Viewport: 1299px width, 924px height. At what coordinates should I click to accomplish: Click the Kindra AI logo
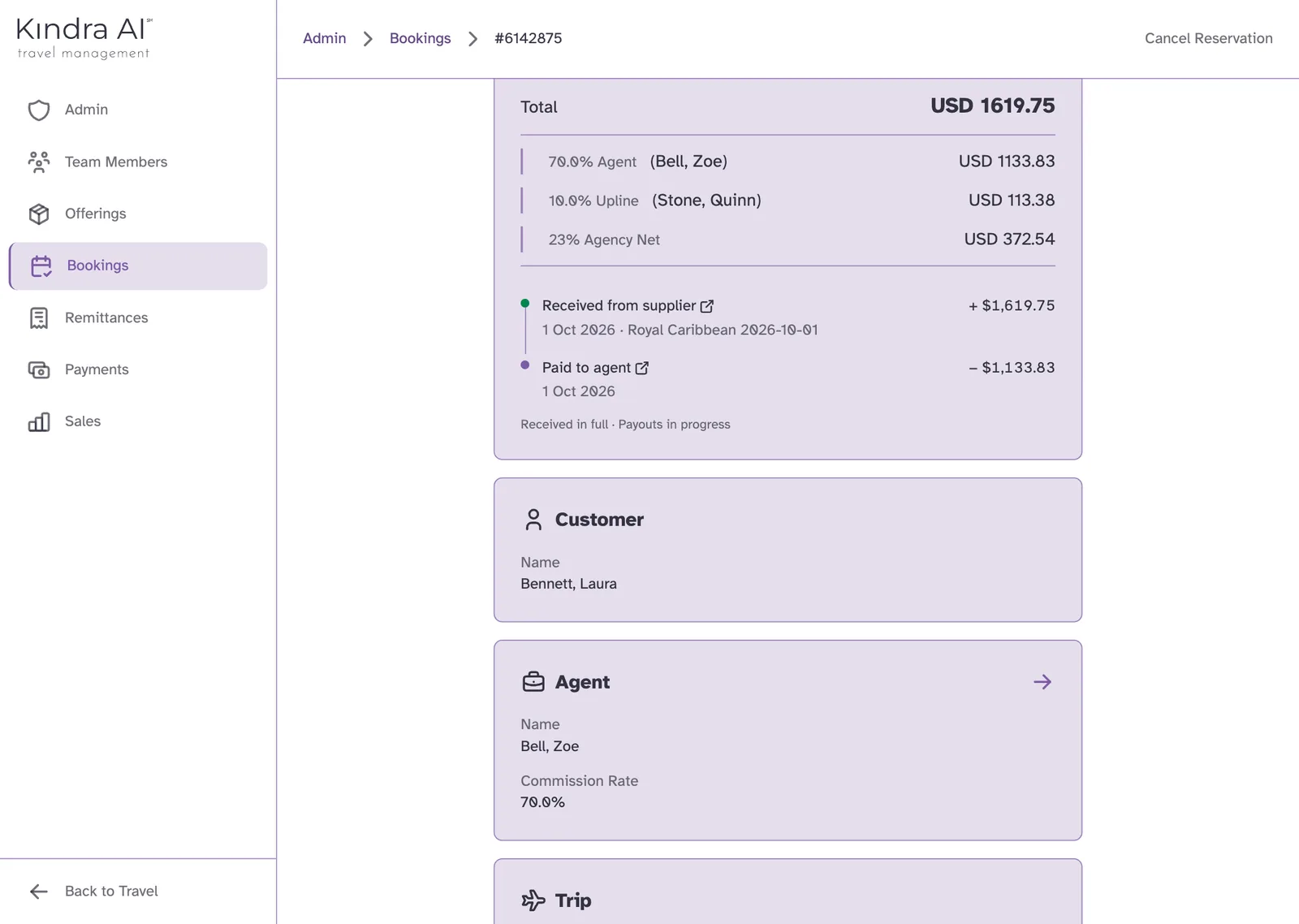pyautogui.click(x=84, y=38)
